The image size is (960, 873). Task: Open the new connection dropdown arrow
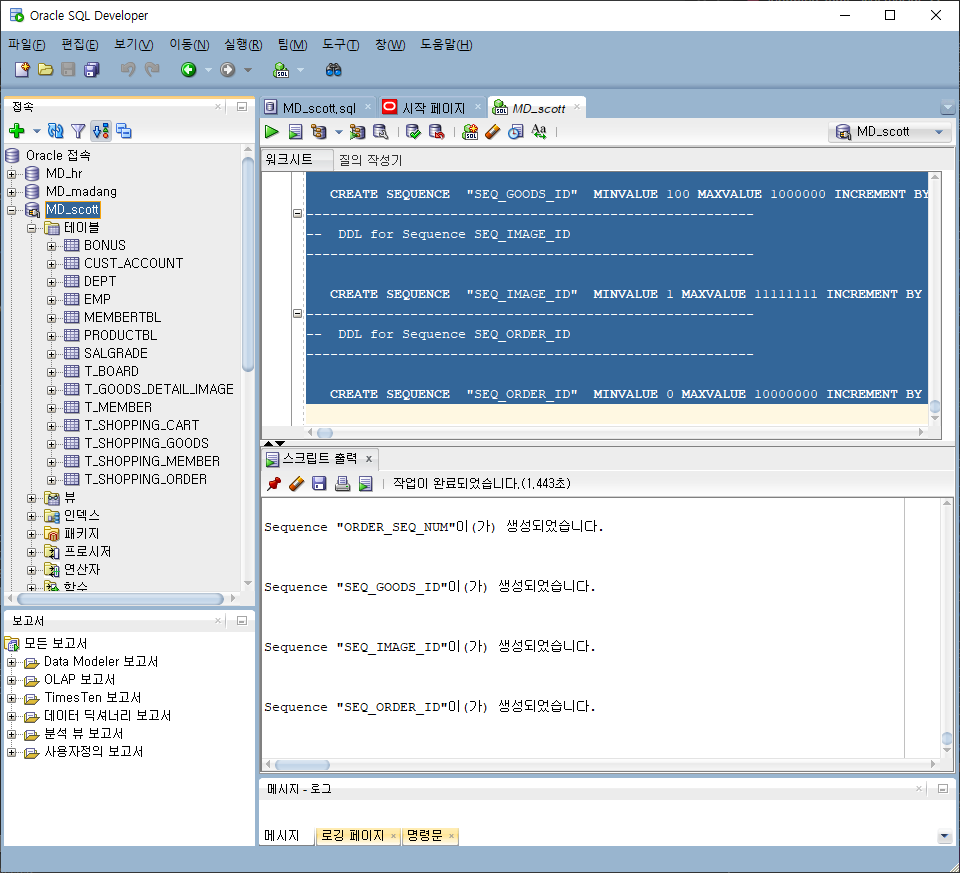37,131
